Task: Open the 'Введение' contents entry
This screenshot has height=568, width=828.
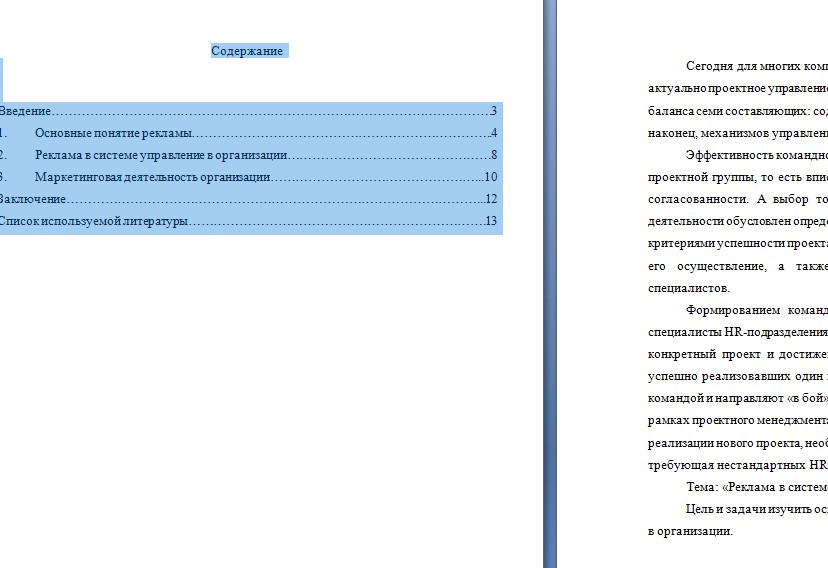Action: 25,111
